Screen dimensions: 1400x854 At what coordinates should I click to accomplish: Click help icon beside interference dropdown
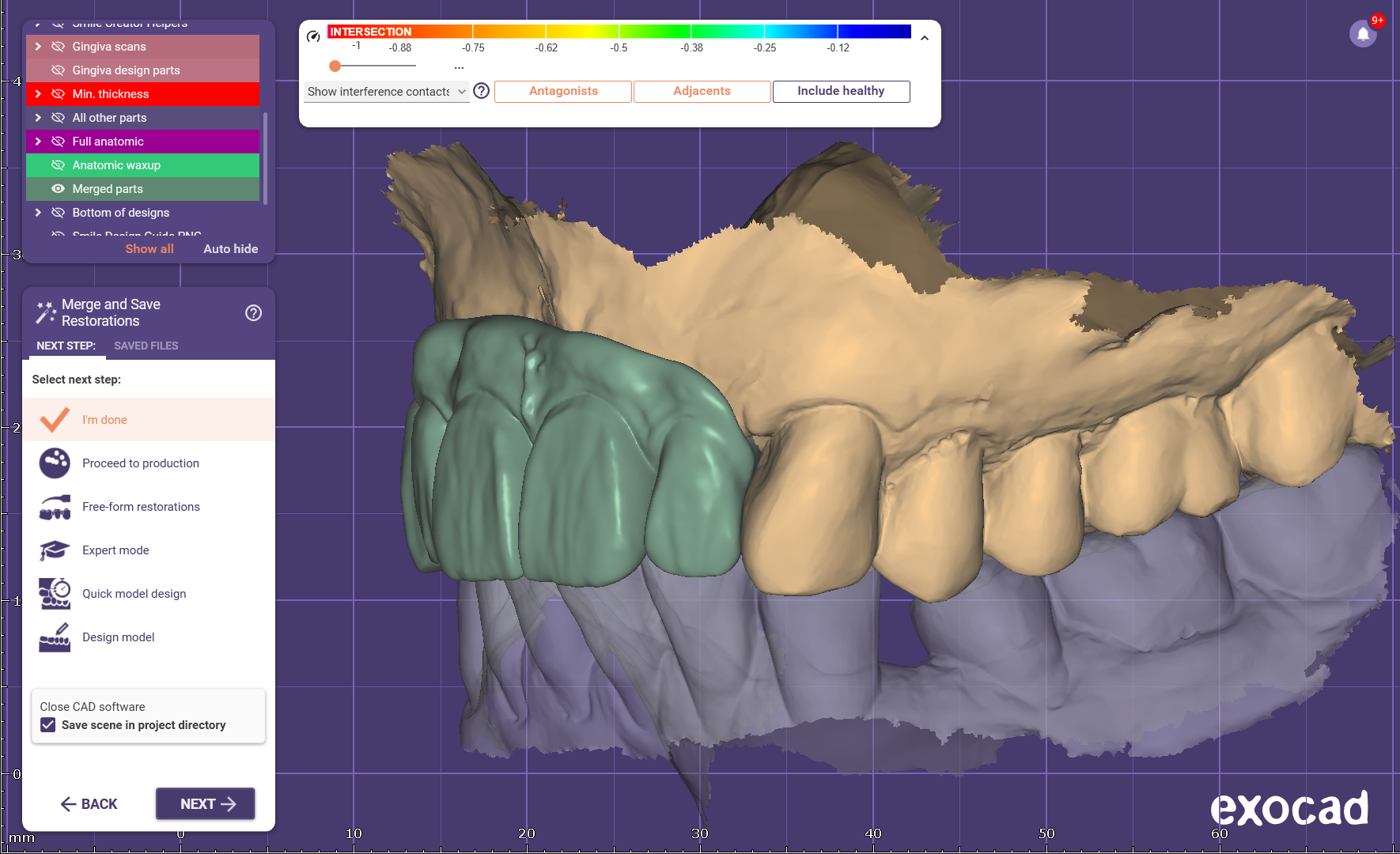pyautogui.click(x=481, y=91)
